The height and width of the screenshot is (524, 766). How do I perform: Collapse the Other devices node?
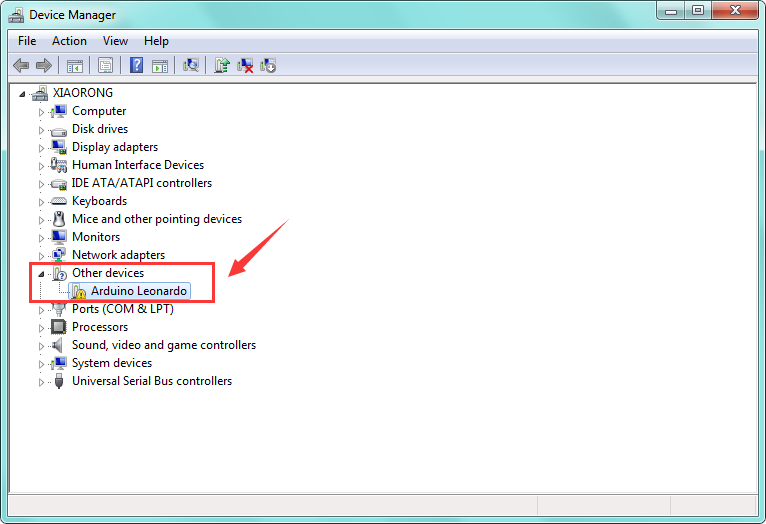[42, 274]
